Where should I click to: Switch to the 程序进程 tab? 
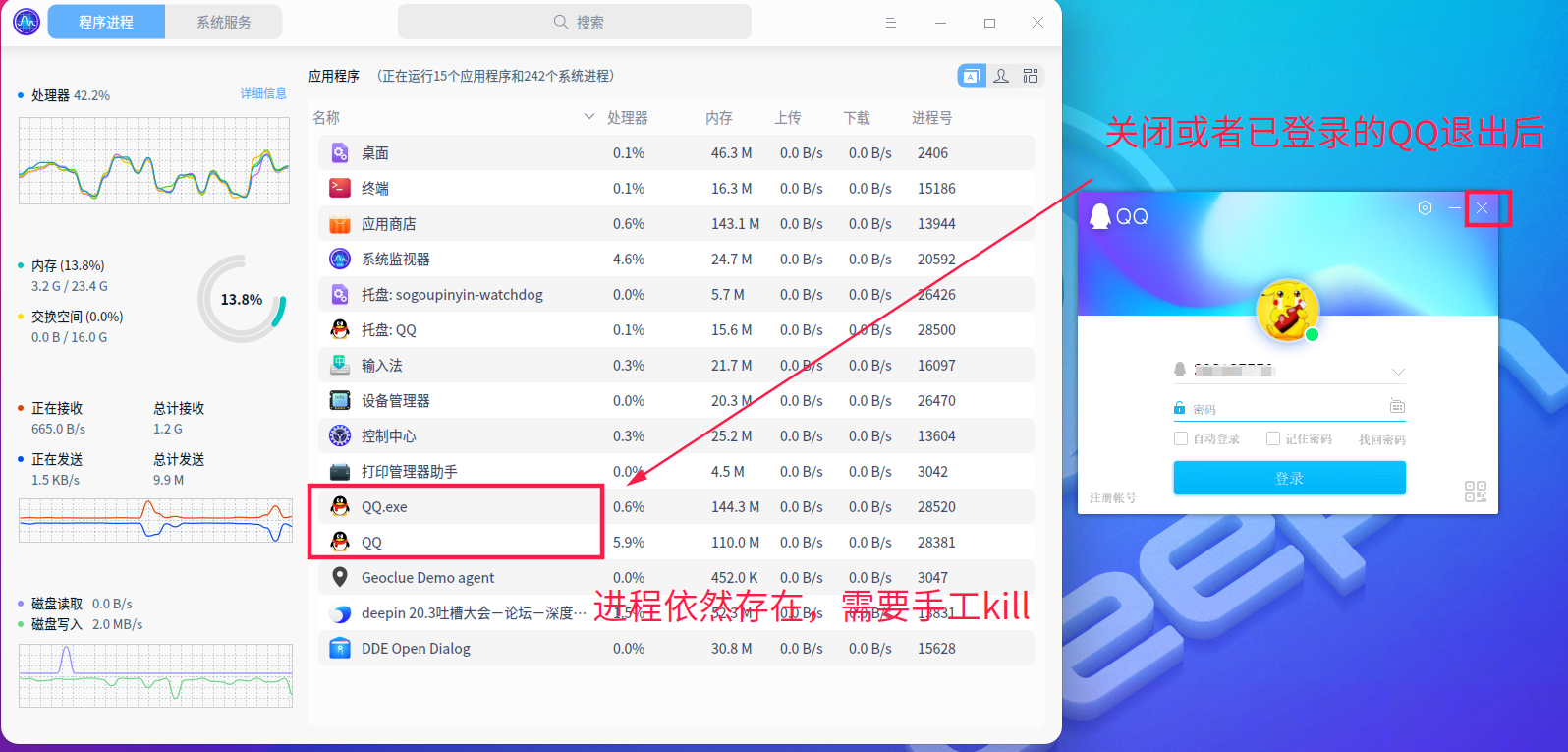(106, 22)
